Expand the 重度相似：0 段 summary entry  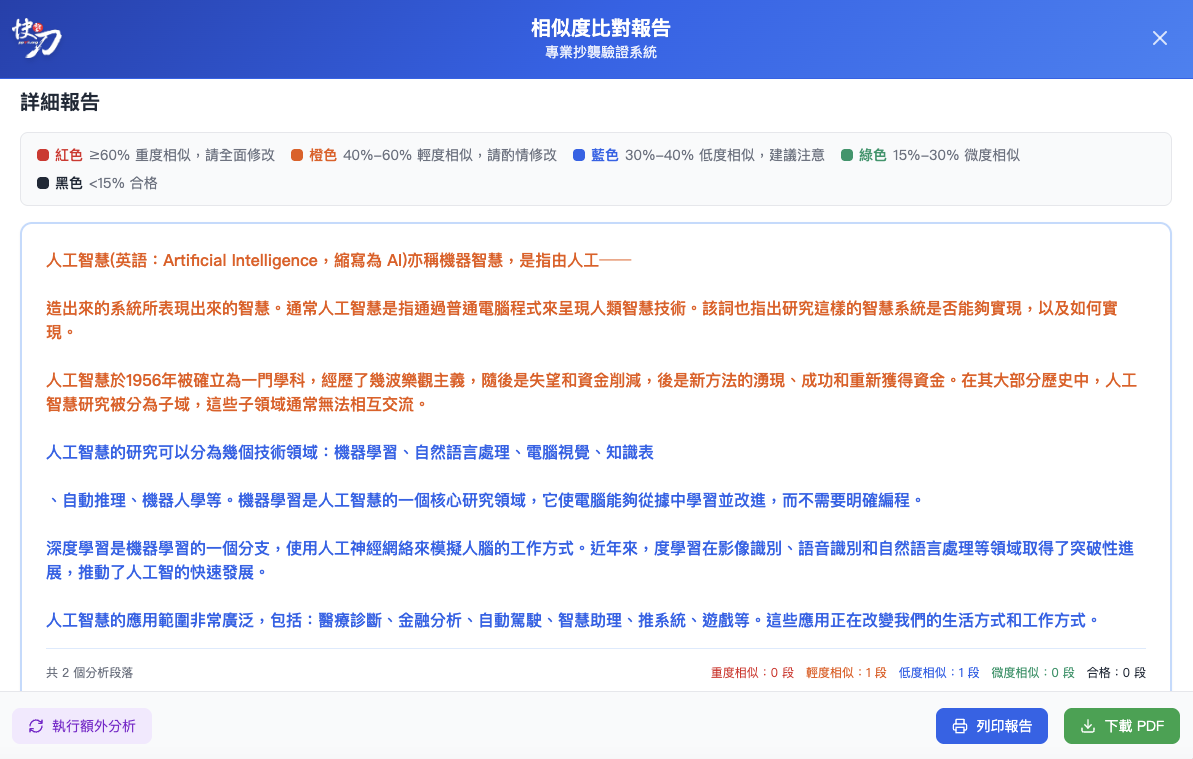(x=754, y=672)
